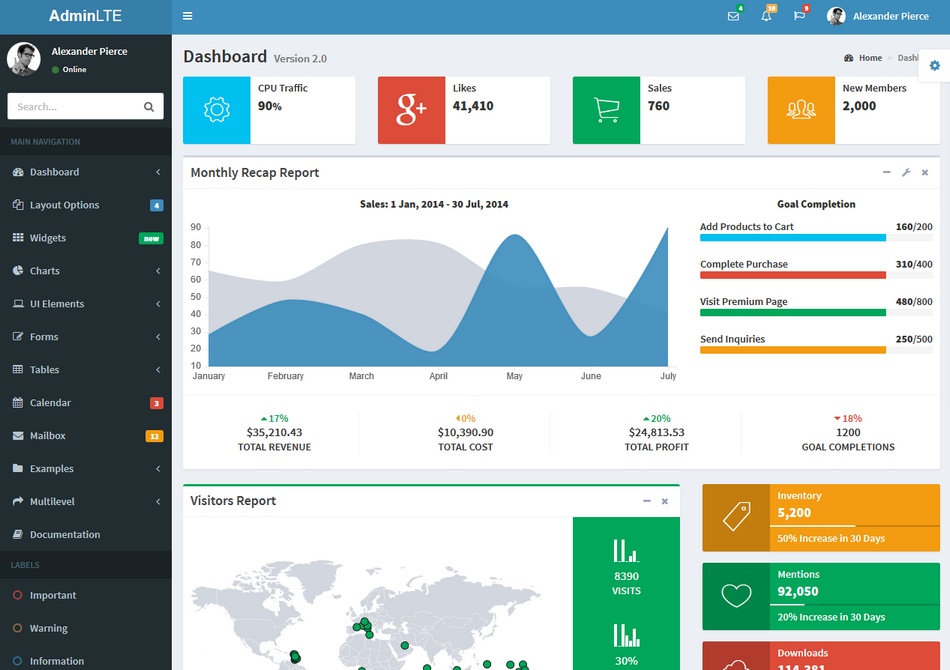Open Mailbox from the sidebar
Screen dimensions: 950x670
(50, 435)
